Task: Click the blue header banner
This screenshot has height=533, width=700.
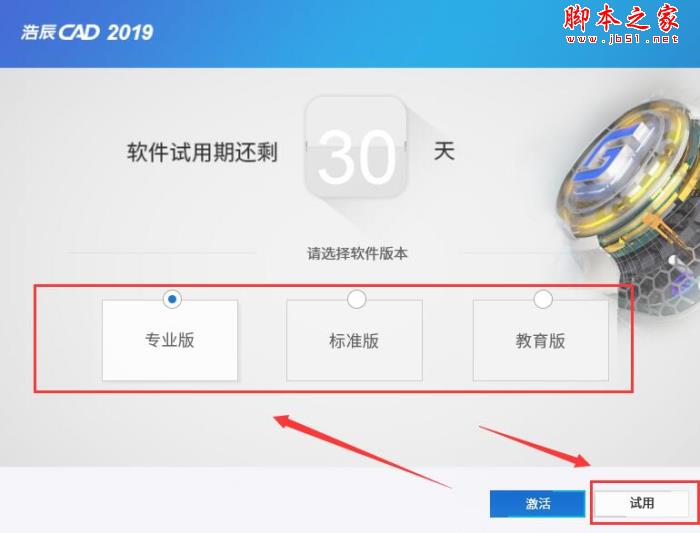Action: (x=350, y=34)
